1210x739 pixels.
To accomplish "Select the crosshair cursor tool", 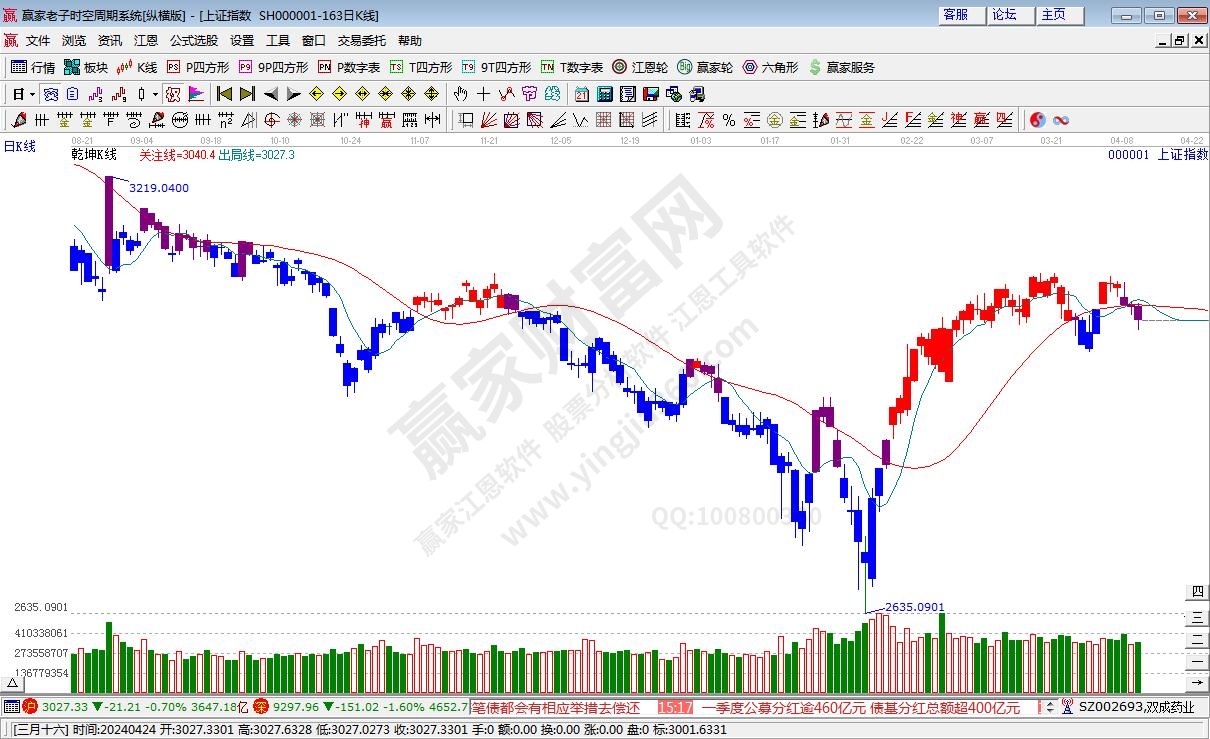I will tap(483, 94).
